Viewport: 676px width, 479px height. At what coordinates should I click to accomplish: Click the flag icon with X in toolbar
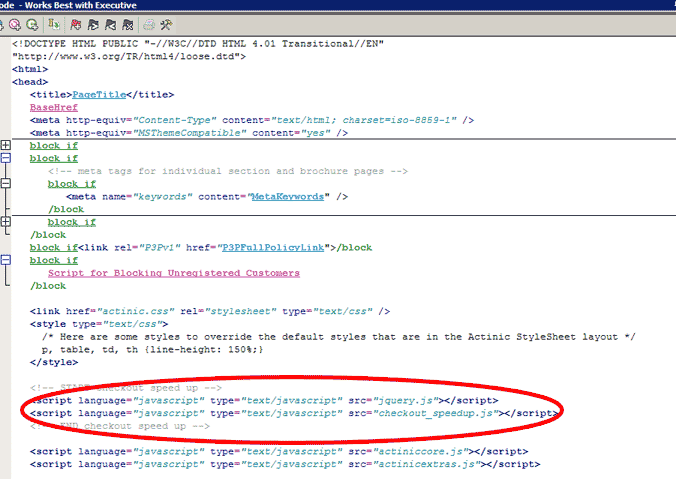(x=128, y=24)
